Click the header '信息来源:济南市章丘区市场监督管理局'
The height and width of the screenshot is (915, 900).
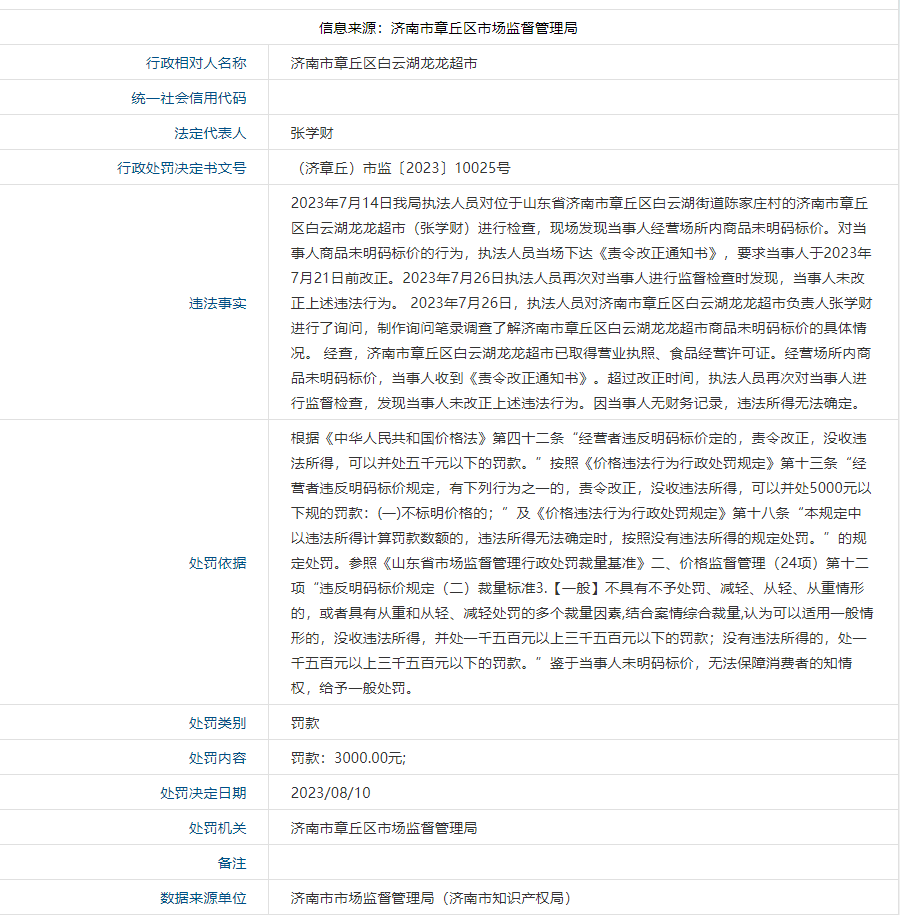pyautogui.click(x=448, y=28)
